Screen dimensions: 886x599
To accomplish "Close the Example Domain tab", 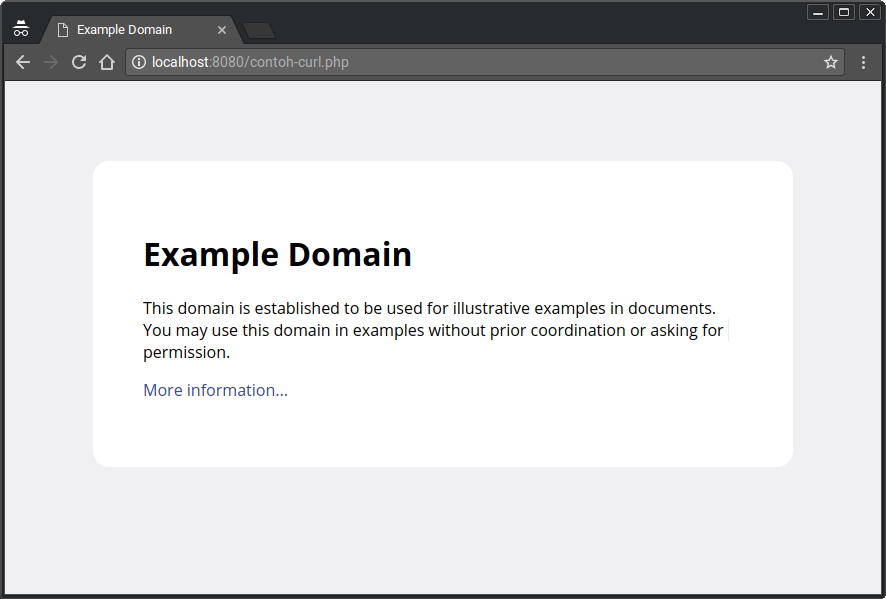I will [222, 30].
